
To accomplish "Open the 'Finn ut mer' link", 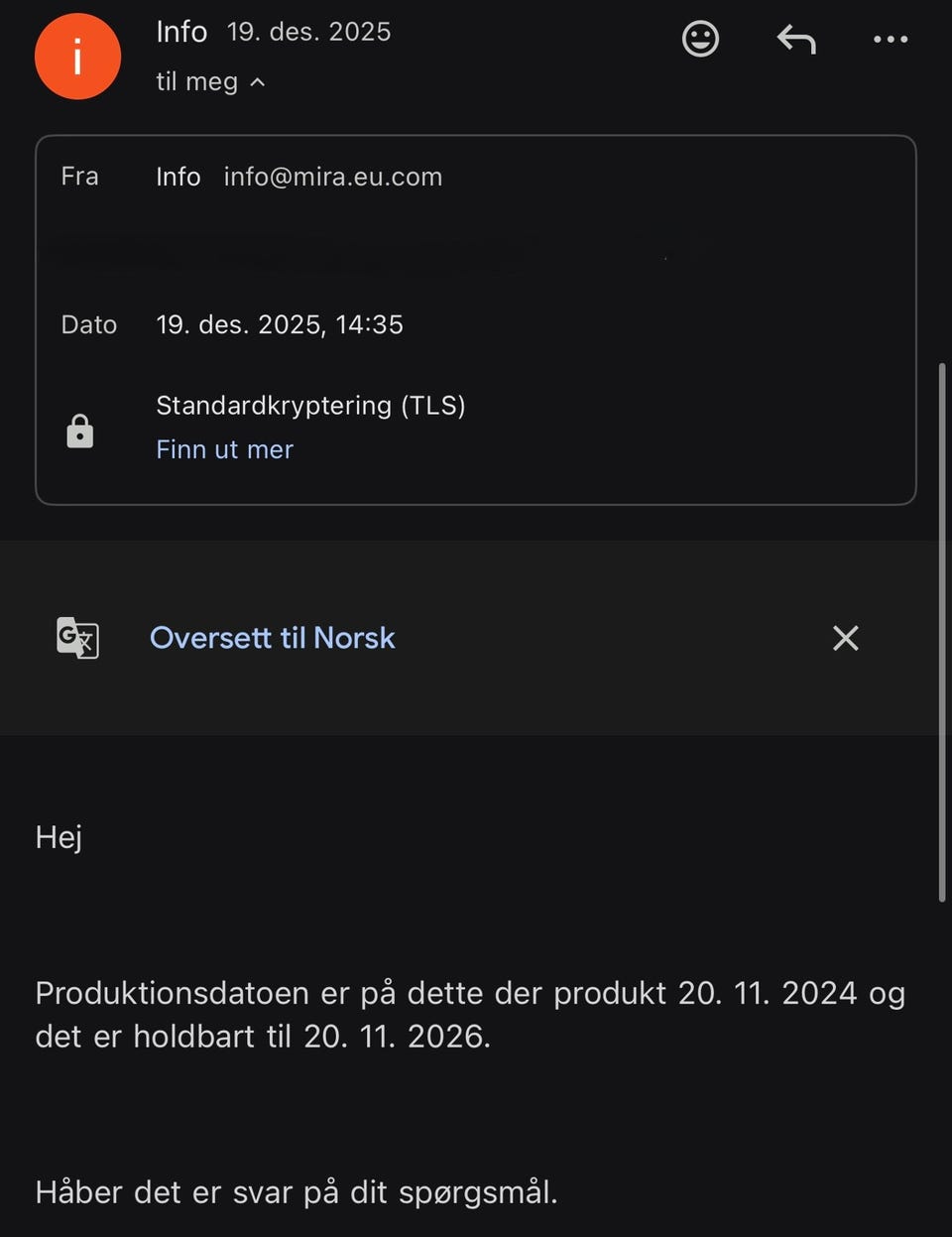I will pyautogui.click(x=224, y=449).
